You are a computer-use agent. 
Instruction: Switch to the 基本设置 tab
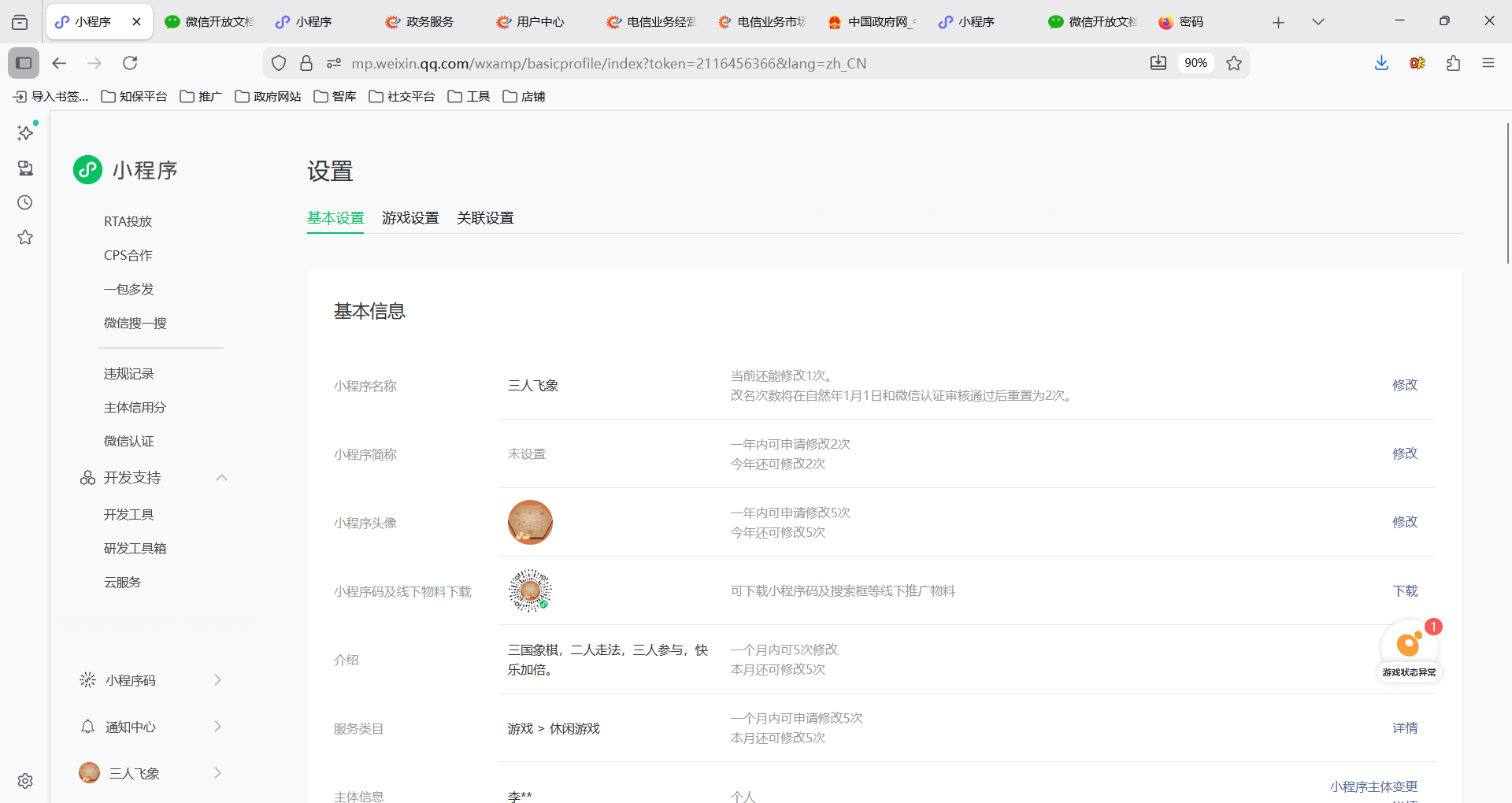(x=335, y=218)
